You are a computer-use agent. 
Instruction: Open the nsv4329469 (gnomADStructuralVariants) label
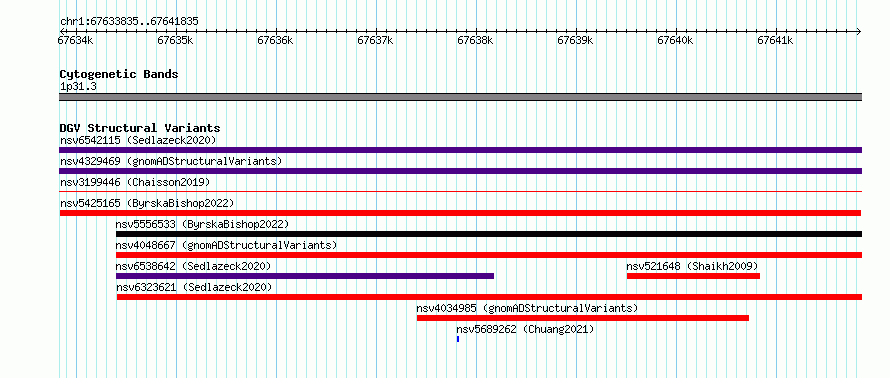click(x=171, y=161)
